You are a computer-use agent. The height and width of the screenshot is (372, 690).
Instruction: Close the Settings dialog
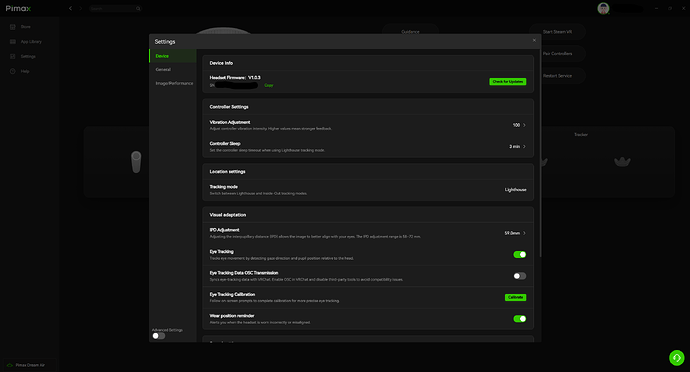click(x=534, y=41)
